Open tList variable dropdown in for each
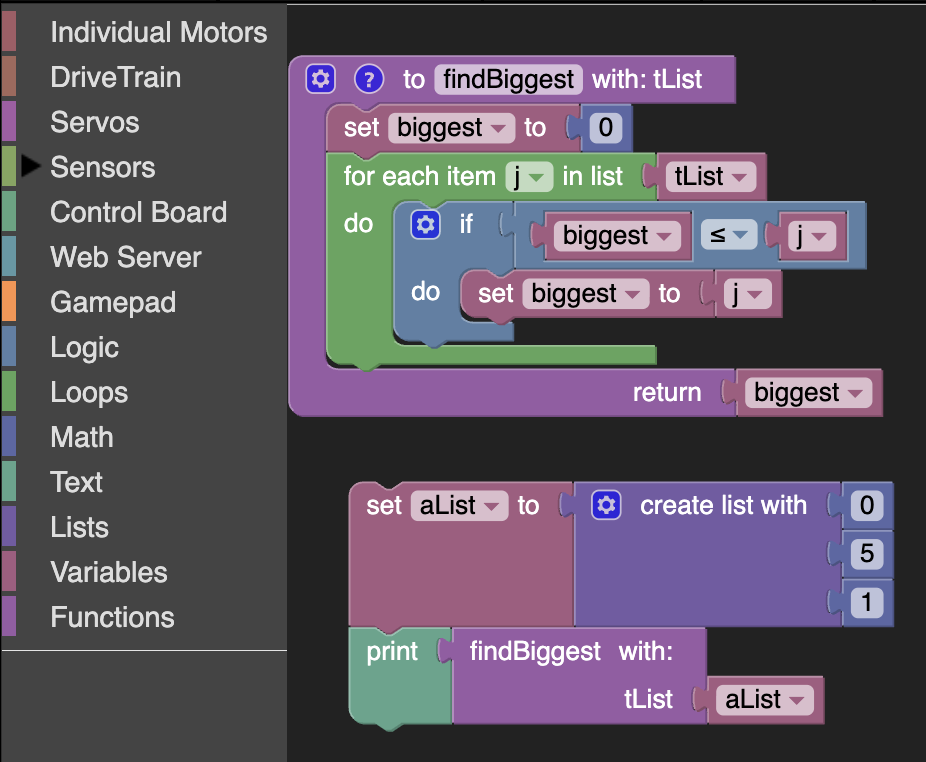 click(x=710, y=177)
